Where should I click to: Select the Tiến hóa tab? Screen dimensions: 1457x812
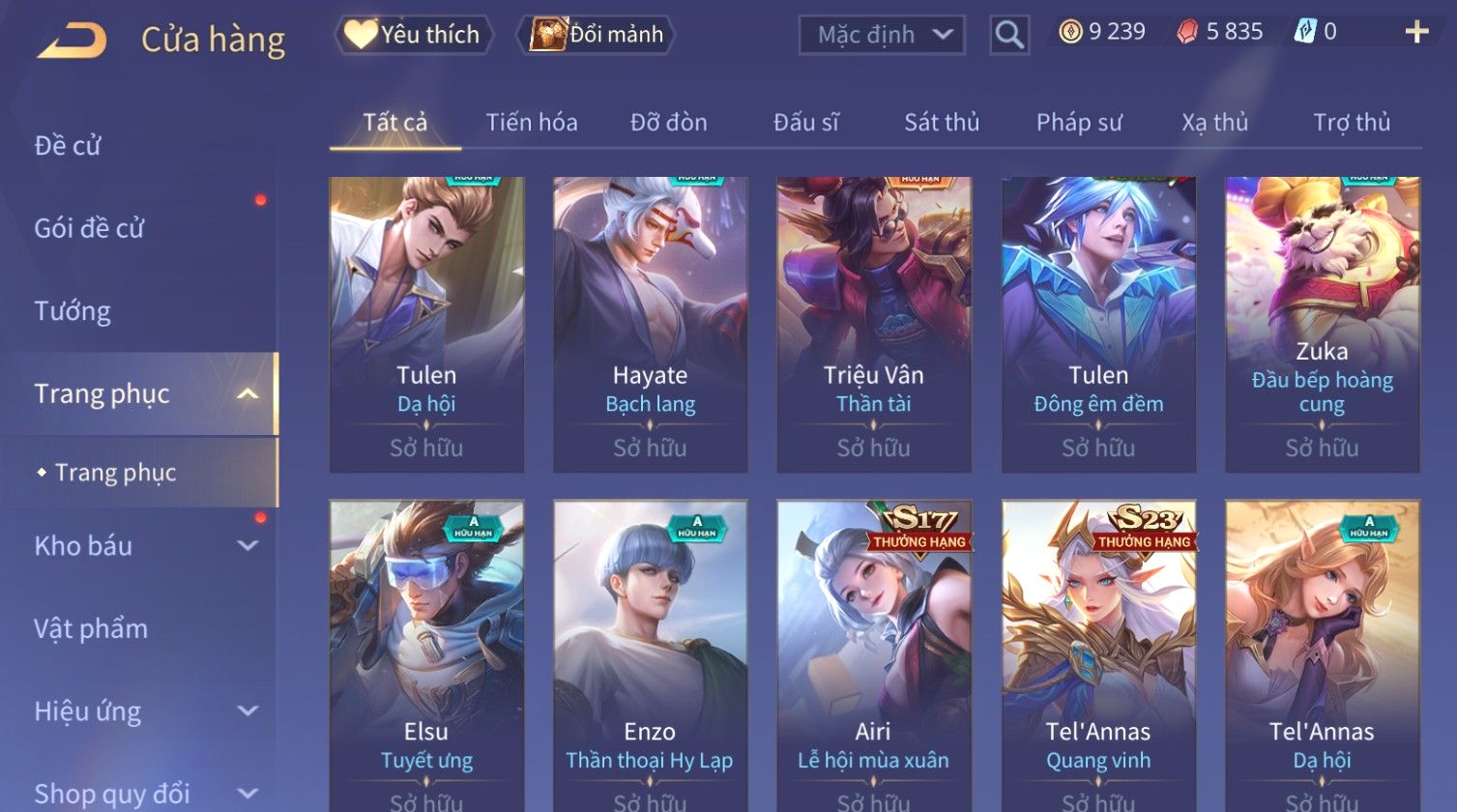coord(532,122)
